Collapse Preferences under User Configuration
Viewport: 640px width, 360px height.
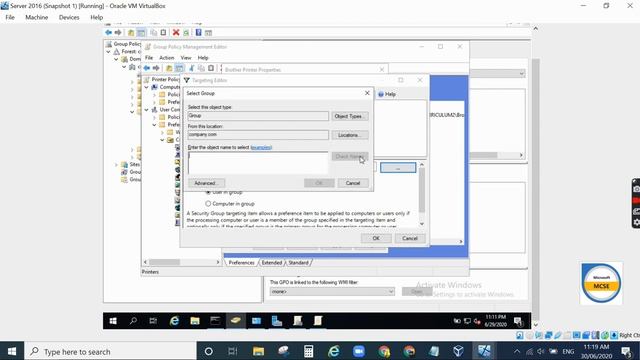(154, 124)
